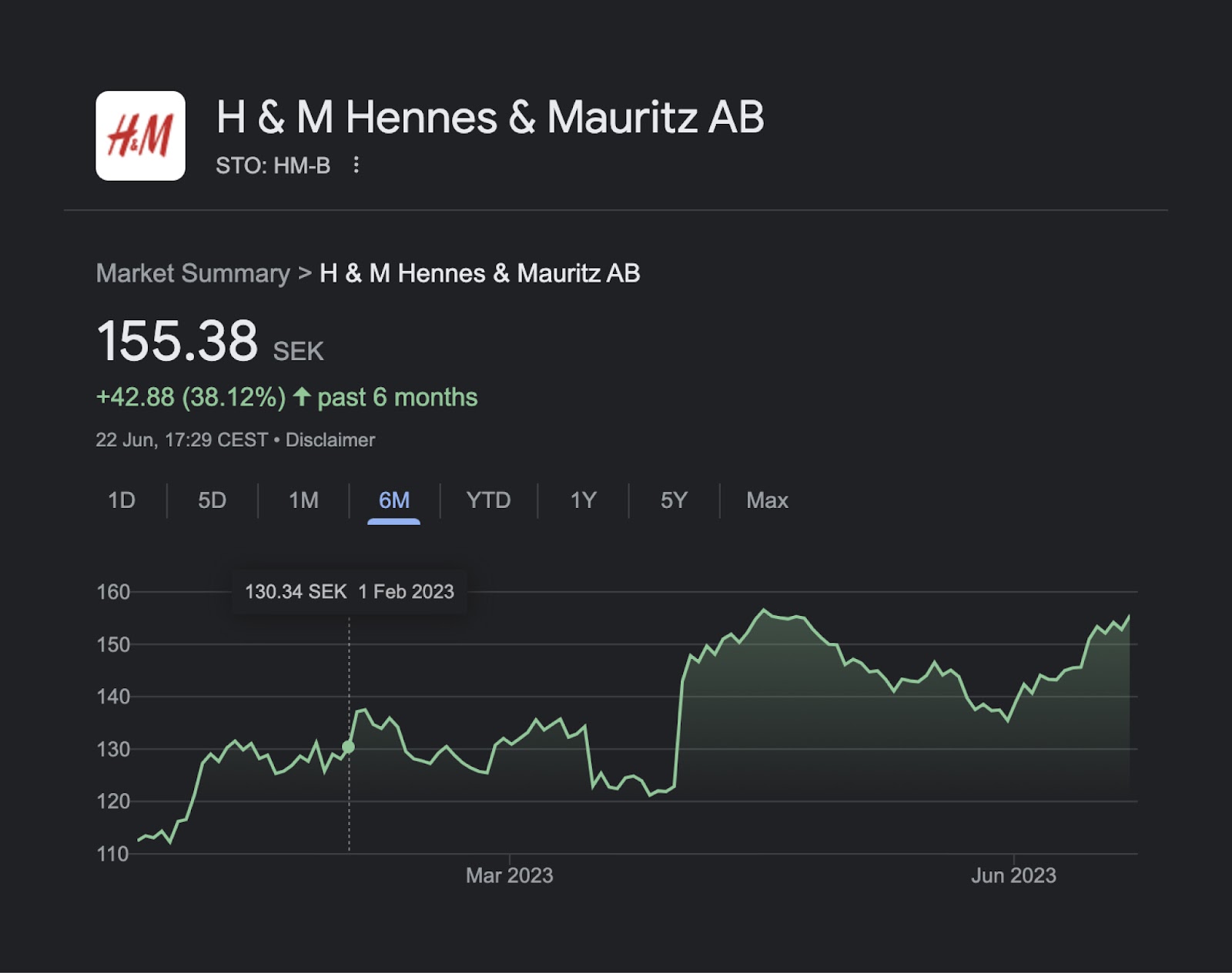Click the STO: HM-B ticker text
The height and width of the screenshot is (973, 1232).
point(273,166)
